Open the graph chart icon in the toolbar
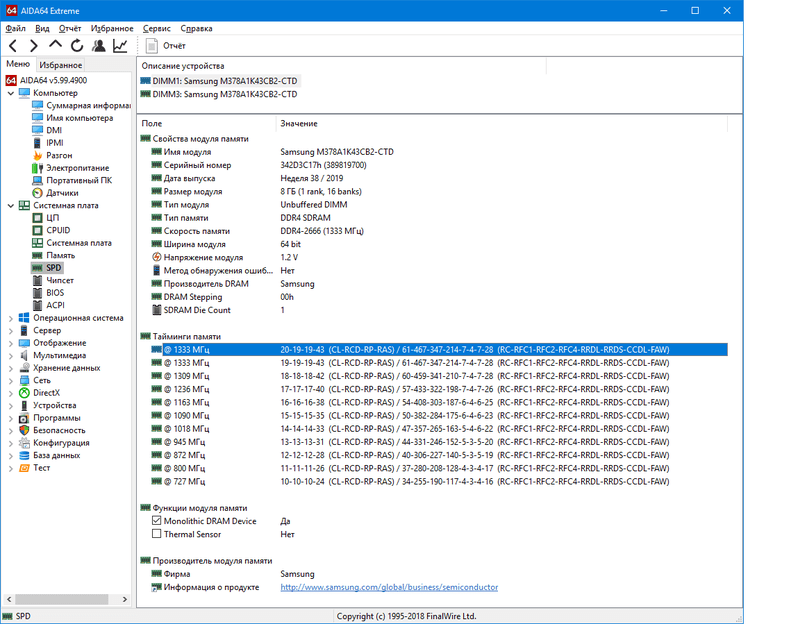800x624 pixels. coord(120,46)
